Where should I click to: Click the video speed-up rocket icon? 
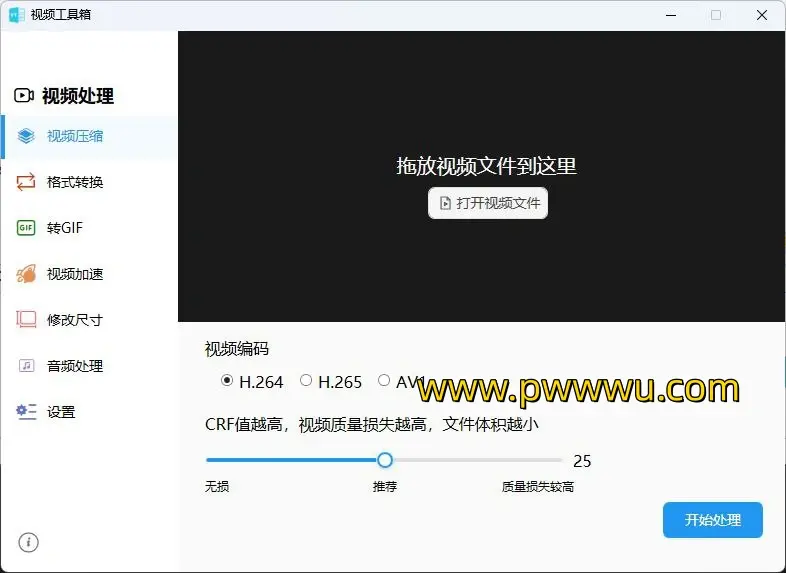(x=26, y=274)
